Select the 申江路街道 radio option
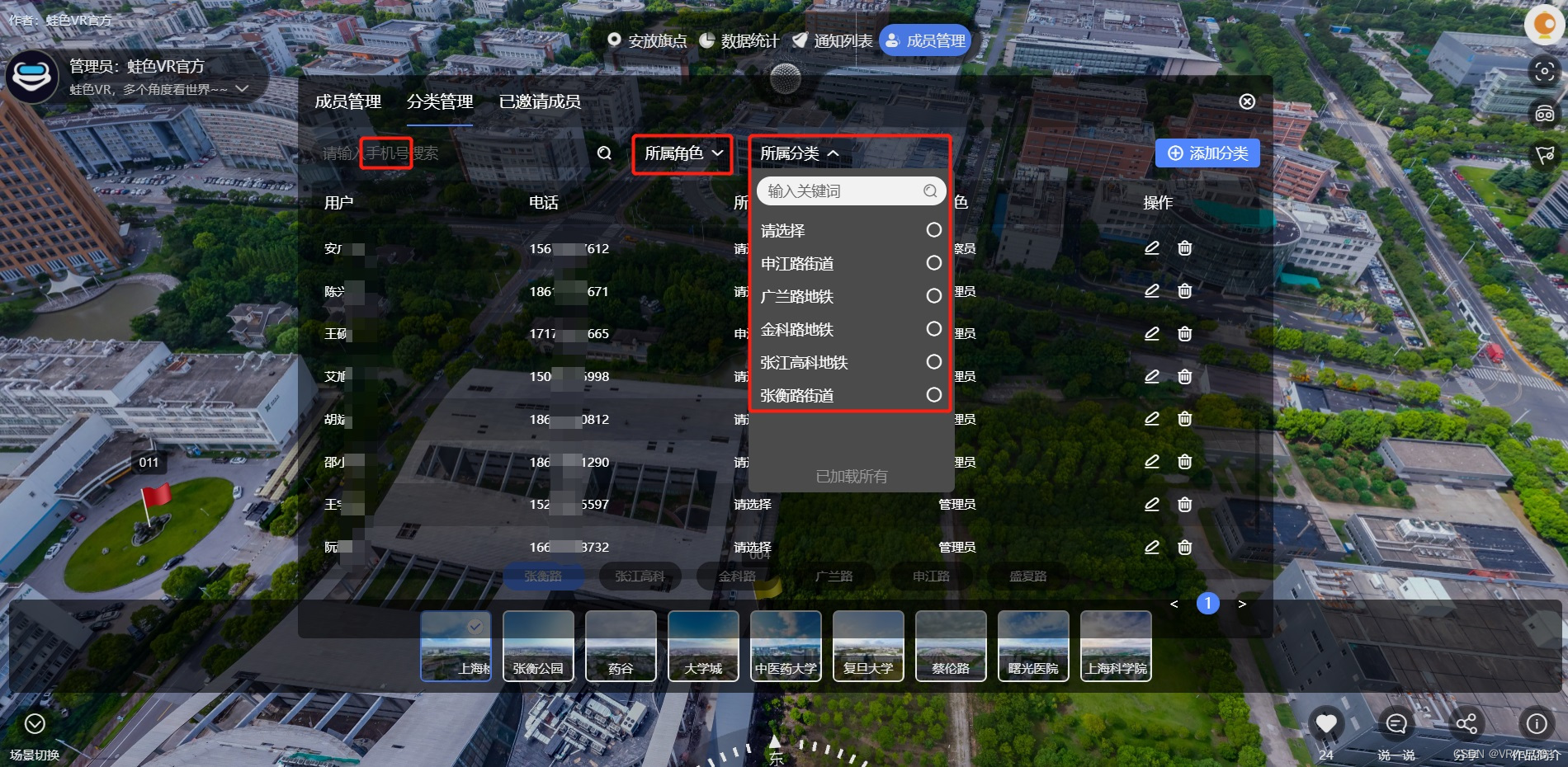The height and width of the screenshot is (767, 1568). pos(933,263)
